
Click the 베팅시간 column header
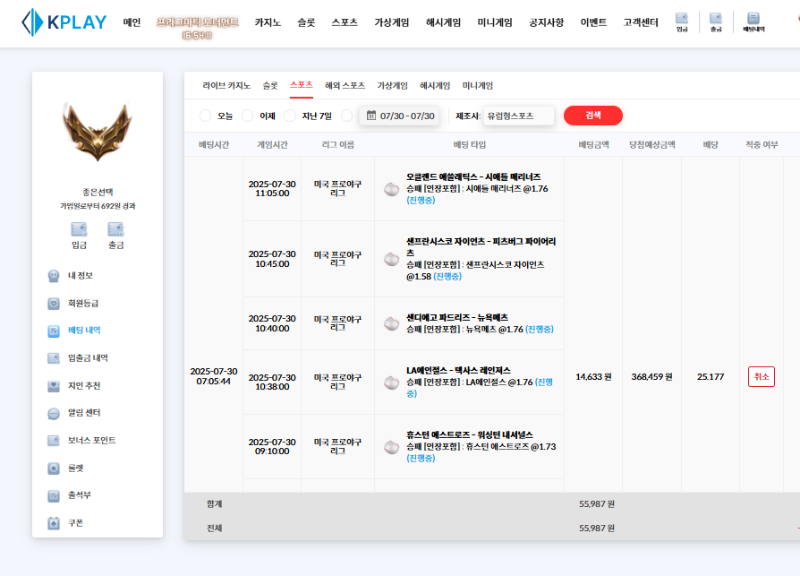214,145
